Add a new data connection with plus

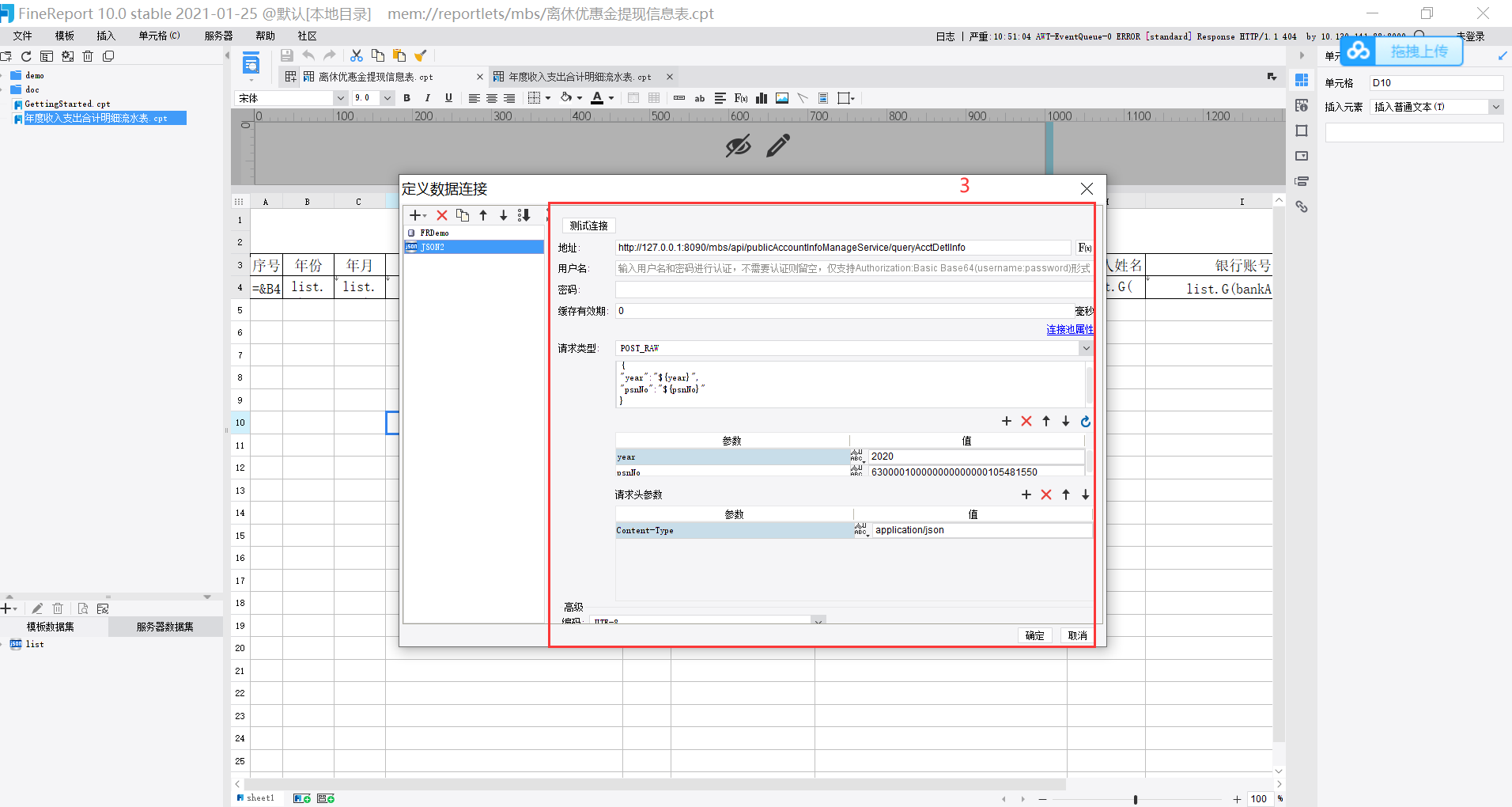[417, 215]
